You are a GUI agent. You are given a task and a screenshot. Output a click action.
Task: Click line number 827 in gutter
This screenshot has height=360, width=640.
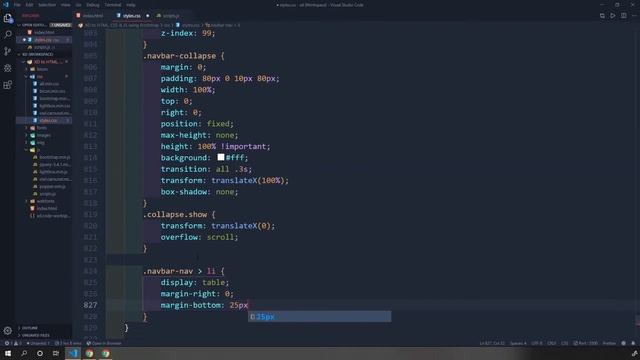[x=90, y=305]
